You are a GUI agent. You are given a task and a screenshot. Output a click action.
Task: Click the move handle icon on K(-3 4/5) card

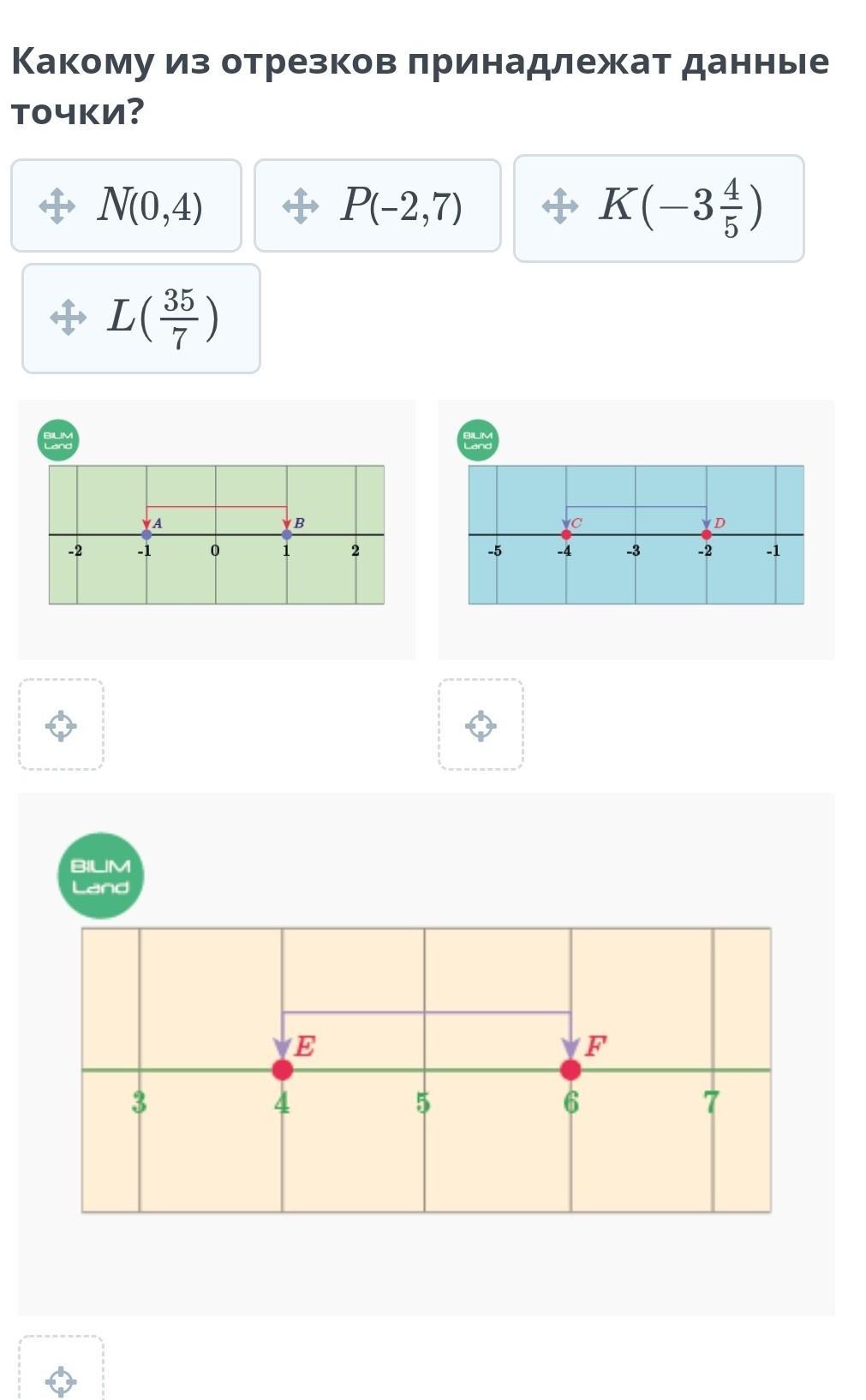[x=559, y=206]
